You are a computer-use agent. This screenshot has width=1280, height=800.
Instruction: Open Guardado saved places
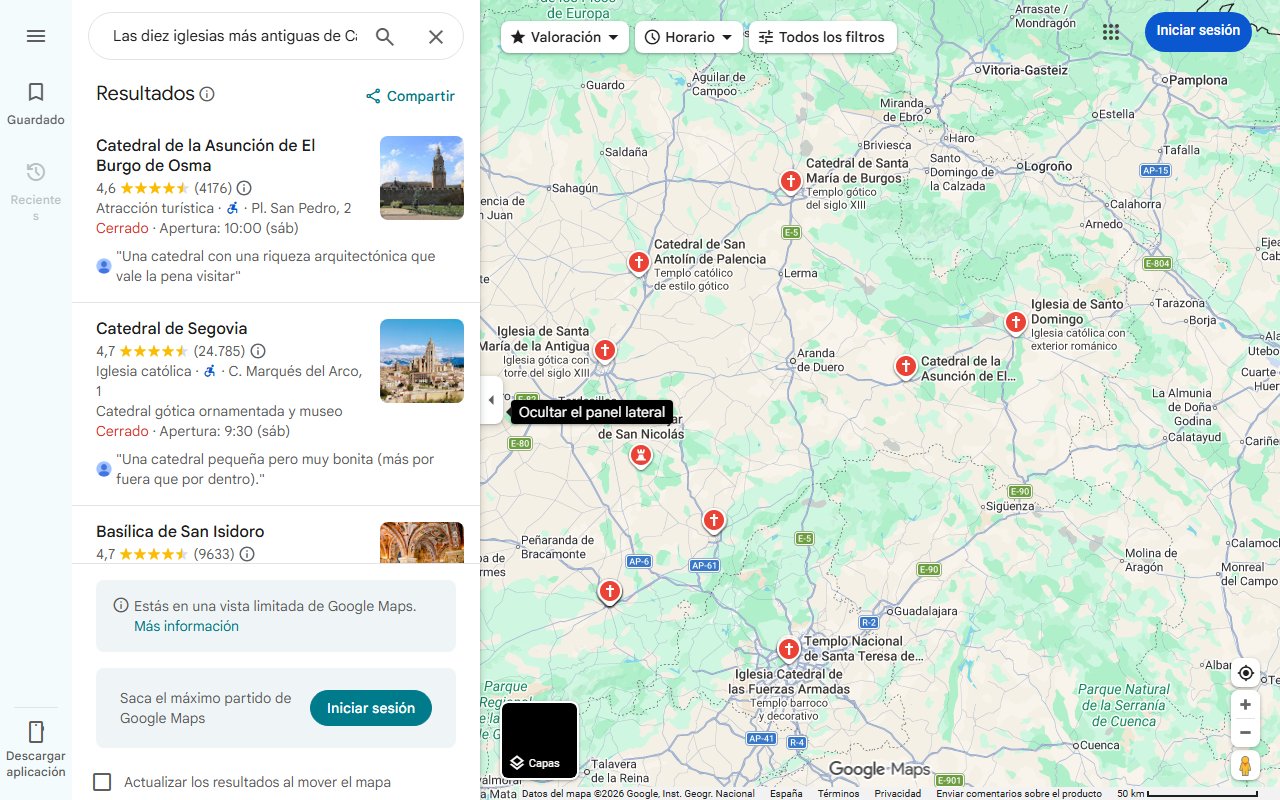[36, 100]
